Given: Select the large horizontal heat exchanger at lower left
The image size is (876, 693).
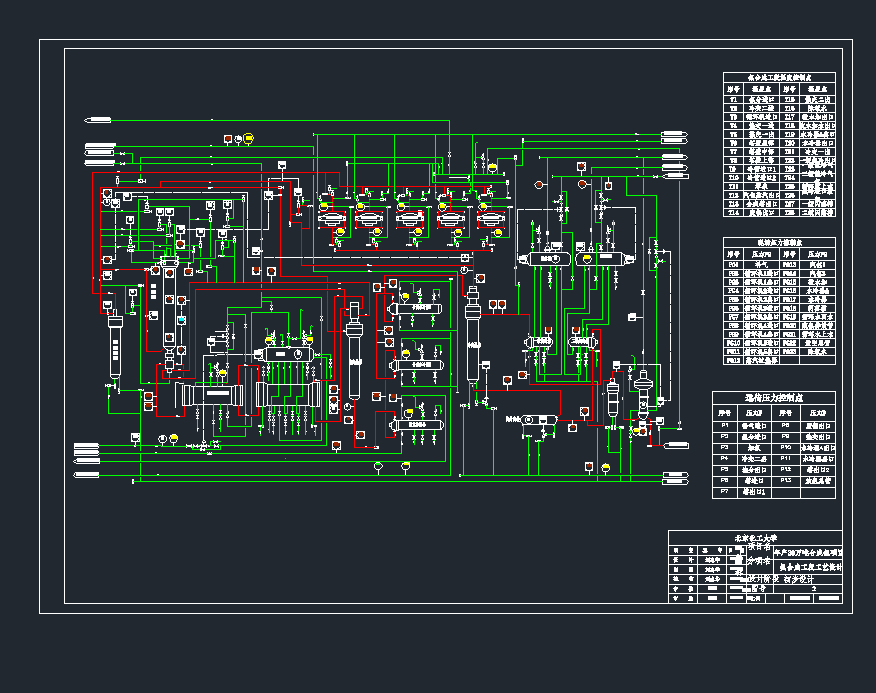Looking at the screenshot, I should click(x=208, y=396).
